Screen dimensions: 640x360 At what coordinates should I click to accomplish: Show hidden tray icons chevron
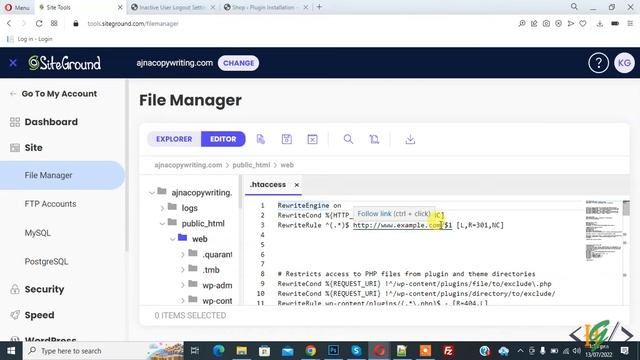point(520,351)
